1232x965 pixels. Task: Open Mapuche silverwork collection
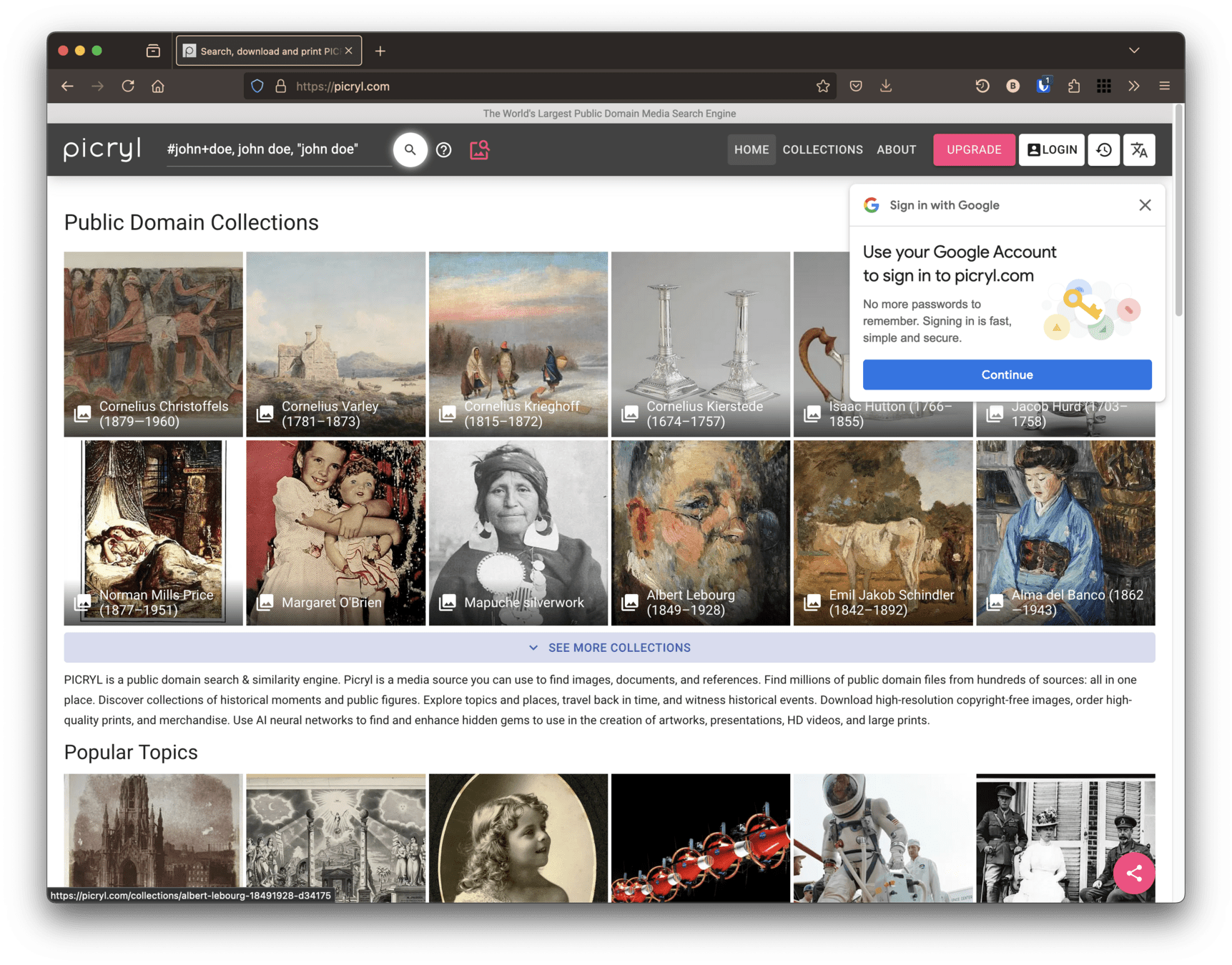(518, 533)
